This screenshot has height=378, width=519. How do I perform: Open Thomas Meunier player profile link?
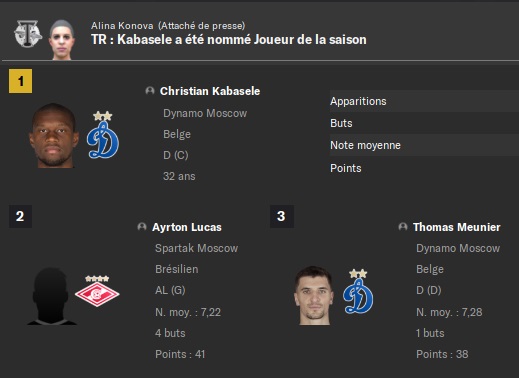(457, 227)
